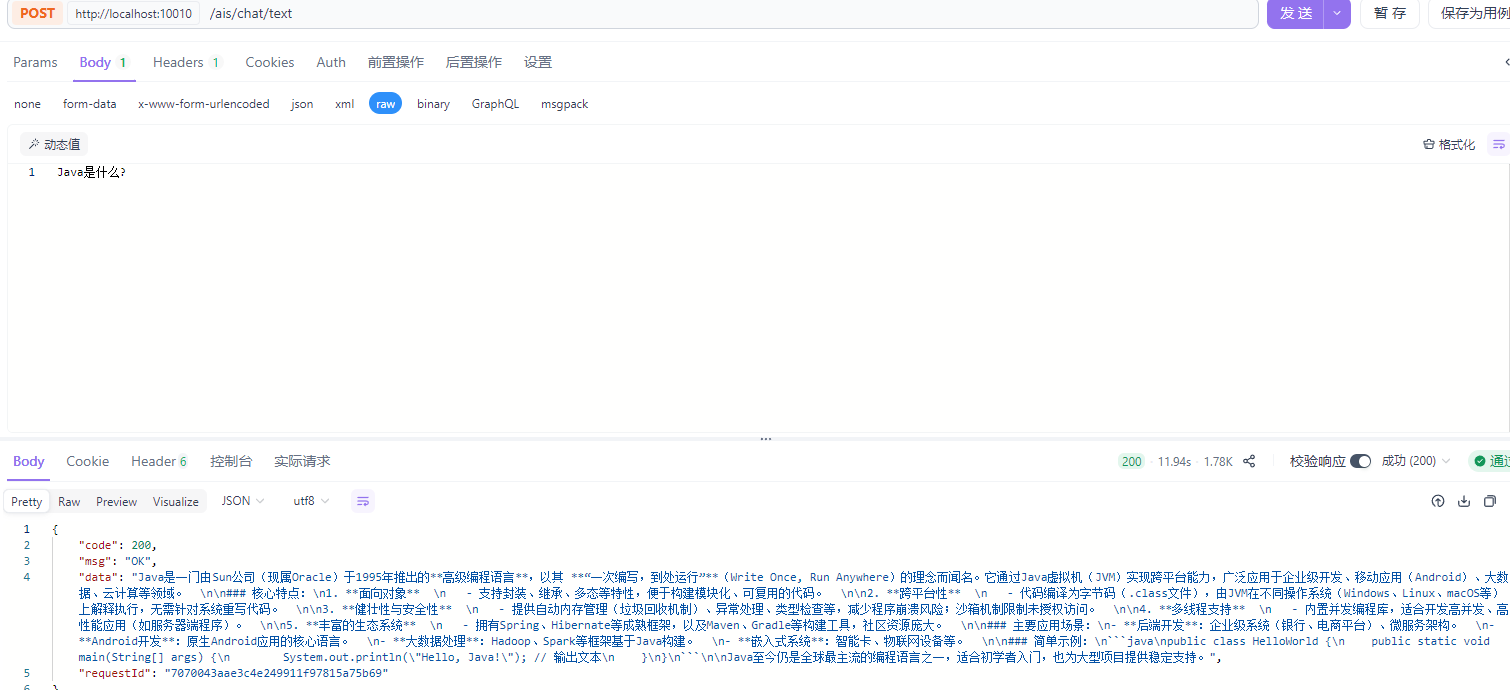Collapse the request panel arrow icon
This screenshot has height=690, width=1510.
coord(1506,62)
